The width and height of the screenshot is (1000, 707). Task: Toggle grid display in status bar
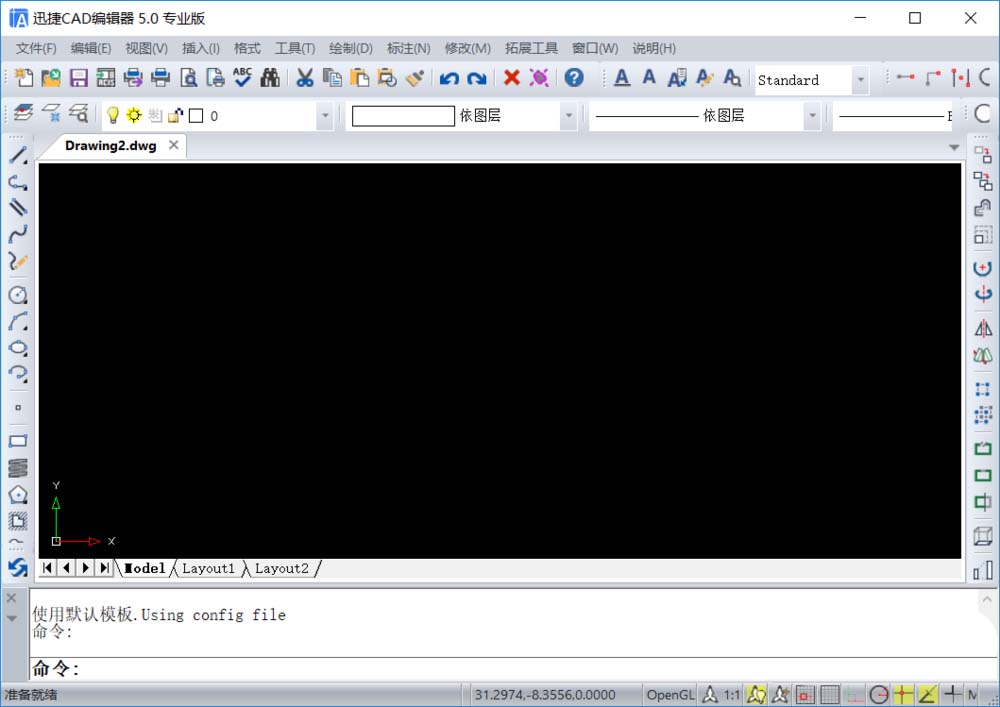click(830, 694)
